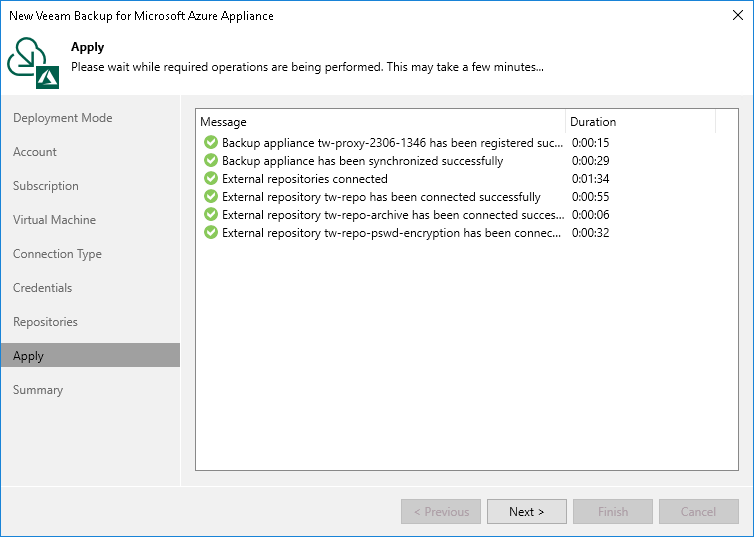Select the Subscription step in sidebar
Image resolution: width=754 pixels, height=537 pixels.
tap(45, 186)
